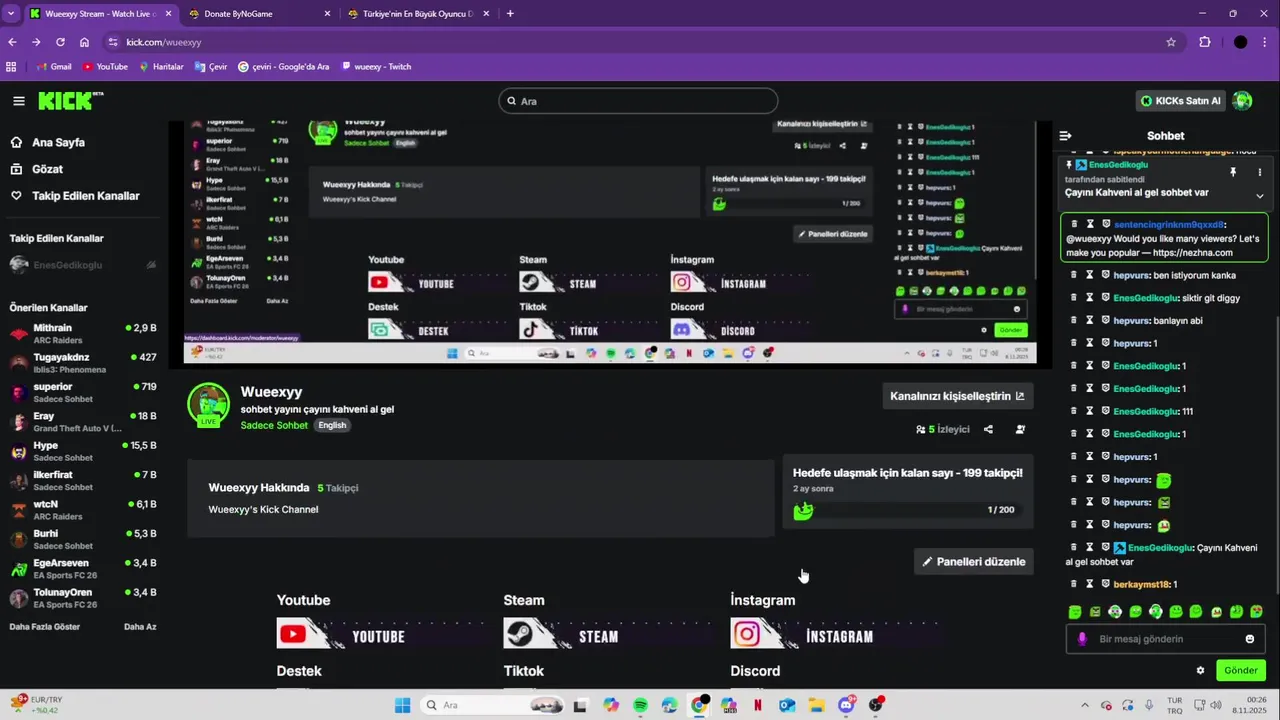Open Gmail bookmark
1280x720 pixels.
coord(54,67)
